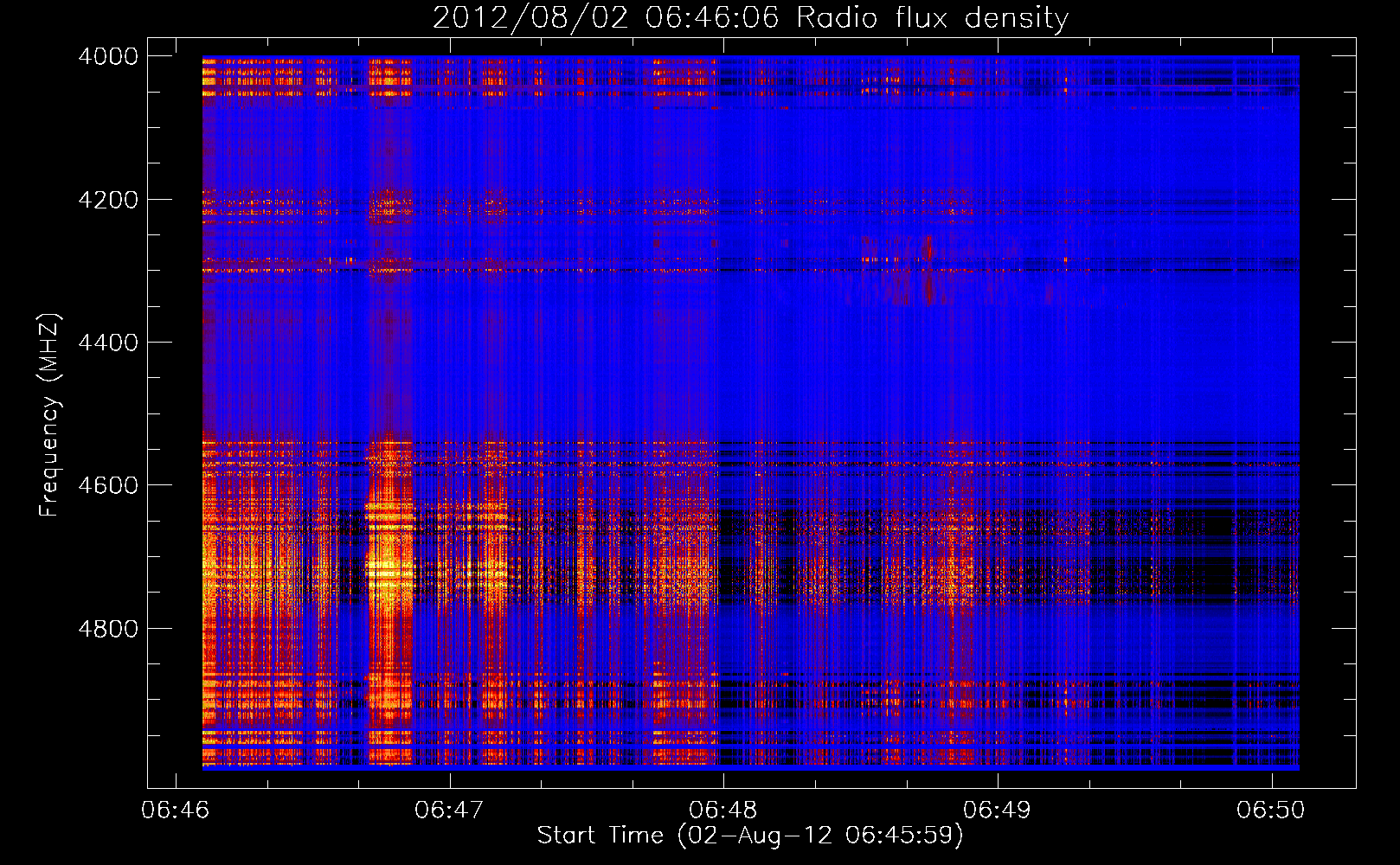Select the 4800 frequency axis label
The width and height of the screenshot is (1400, 865).
[108, 629]
